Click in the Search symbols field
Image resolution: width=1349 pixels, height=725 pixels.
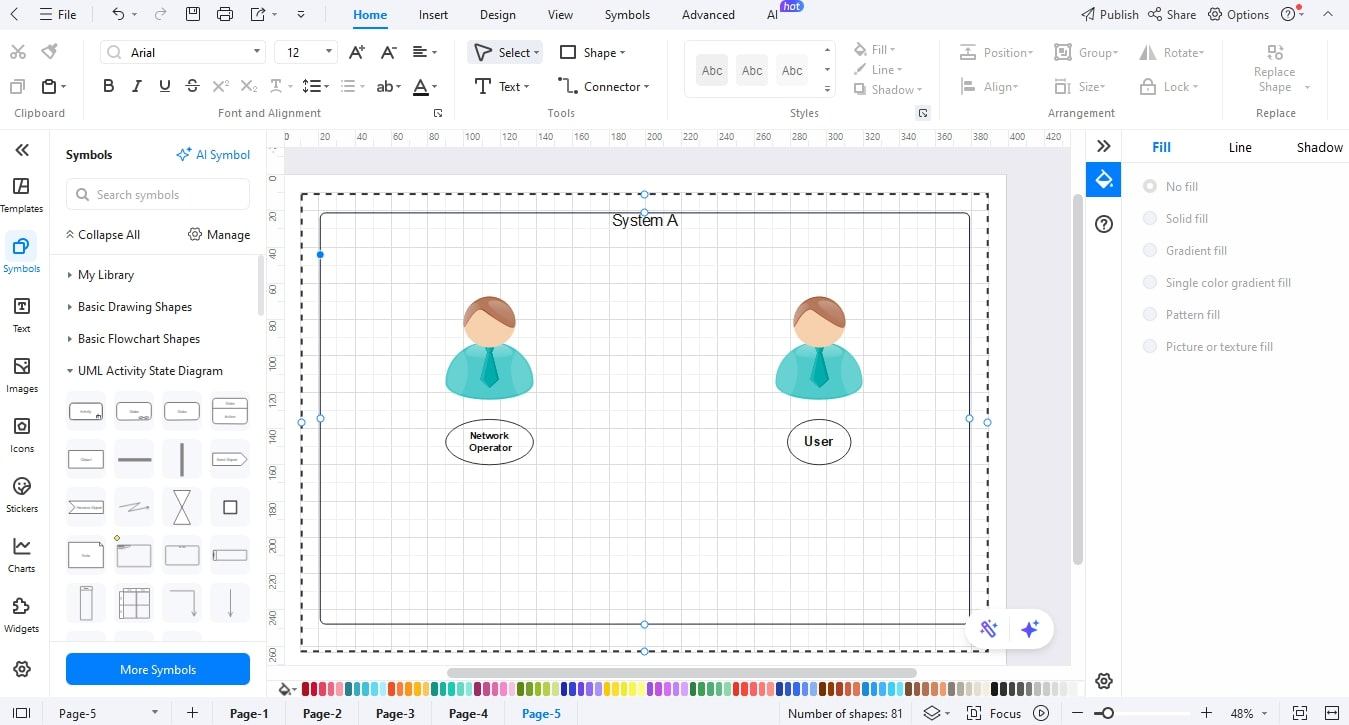tap(158, 194)
